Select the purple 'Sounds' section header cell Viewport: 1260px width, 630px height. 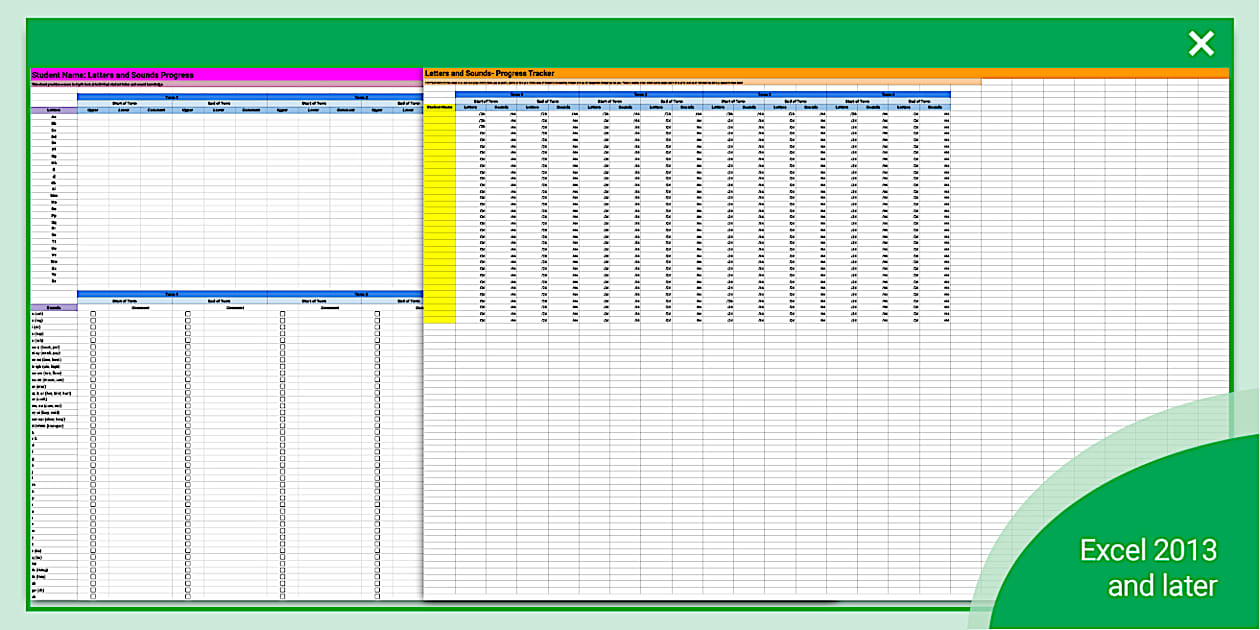pyautogui.click(x=52, y=307)
